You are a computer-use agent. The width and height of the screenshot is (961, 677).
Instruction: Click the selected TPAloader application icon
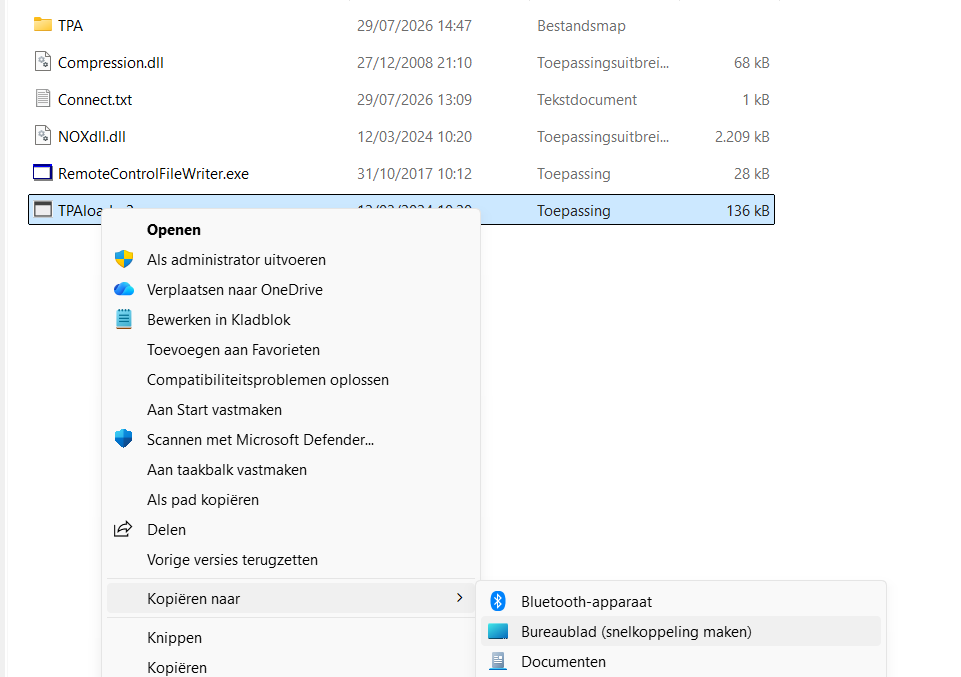43,210
